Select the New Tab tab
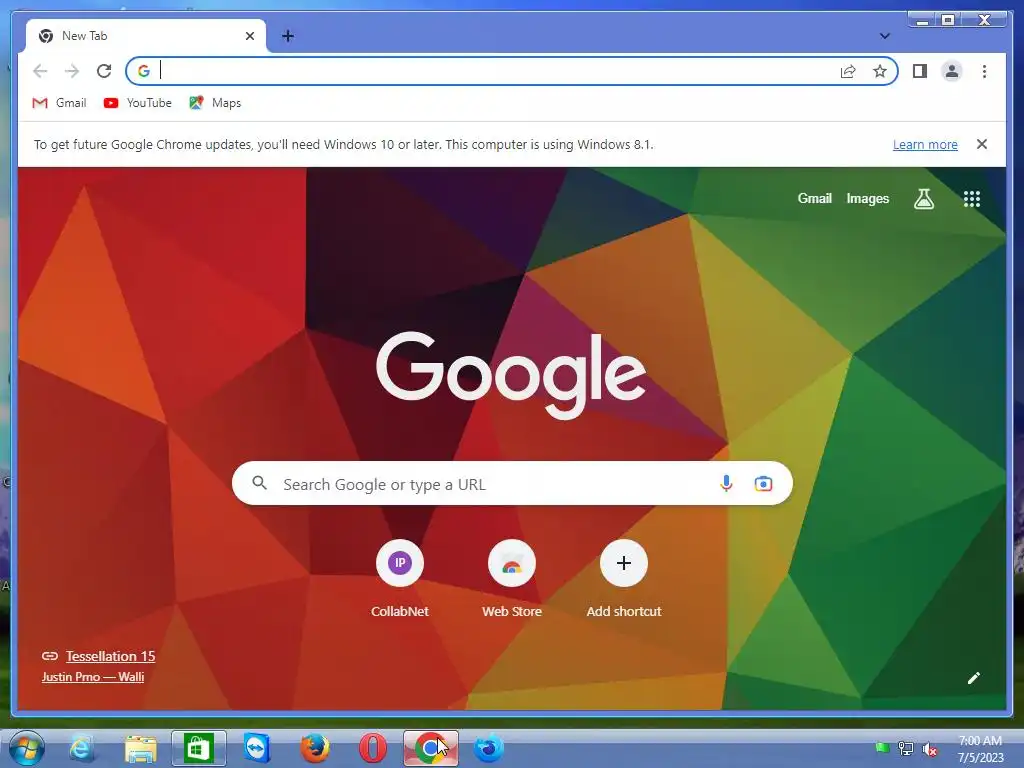This screenshot has height=768, width=1024. (x=146, y=36)
